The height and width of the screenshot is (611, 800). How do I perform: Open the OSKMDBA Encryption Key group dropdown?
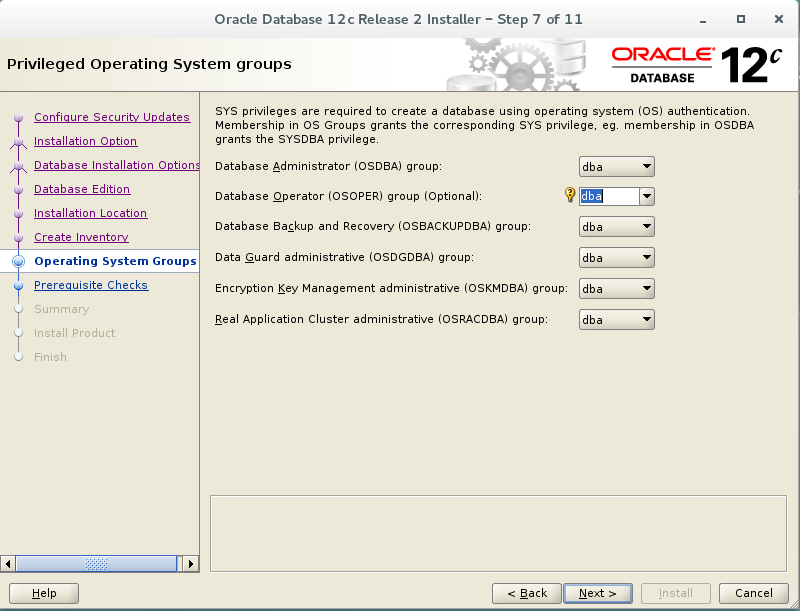coord(616,289)
